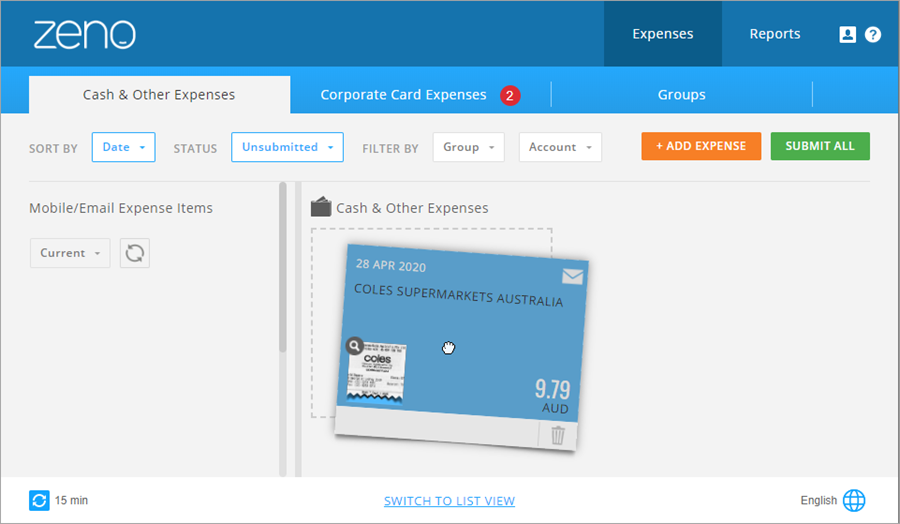Click the 9.79 AUD amount
This screenshot has height=524, width=900.
(x=553, y=397)
